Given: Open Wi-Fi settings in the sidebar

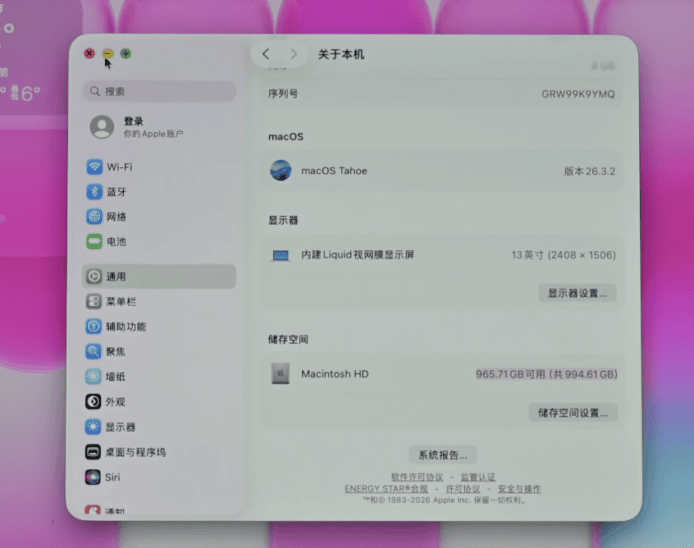Looking at the screenshot, I should [119, 167].
